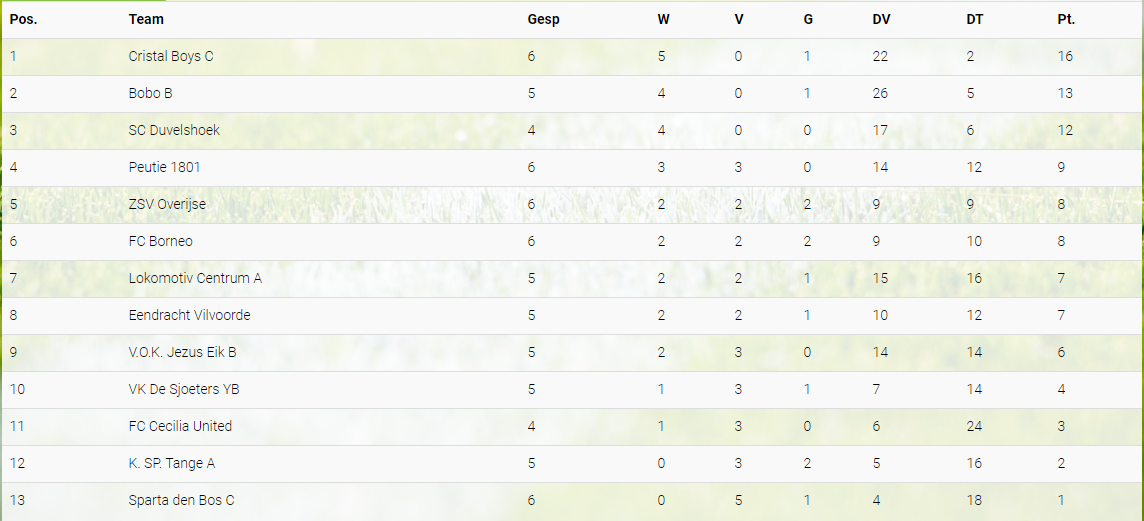Select FC Borneo team name
Screen dimensions: 1144x521
161,241
